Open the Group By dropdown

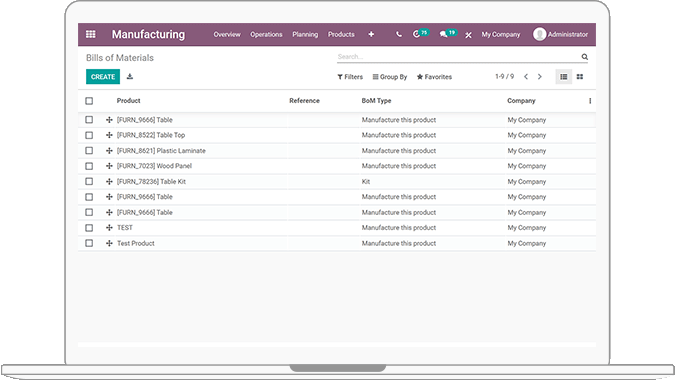click(x=390, y=77)
